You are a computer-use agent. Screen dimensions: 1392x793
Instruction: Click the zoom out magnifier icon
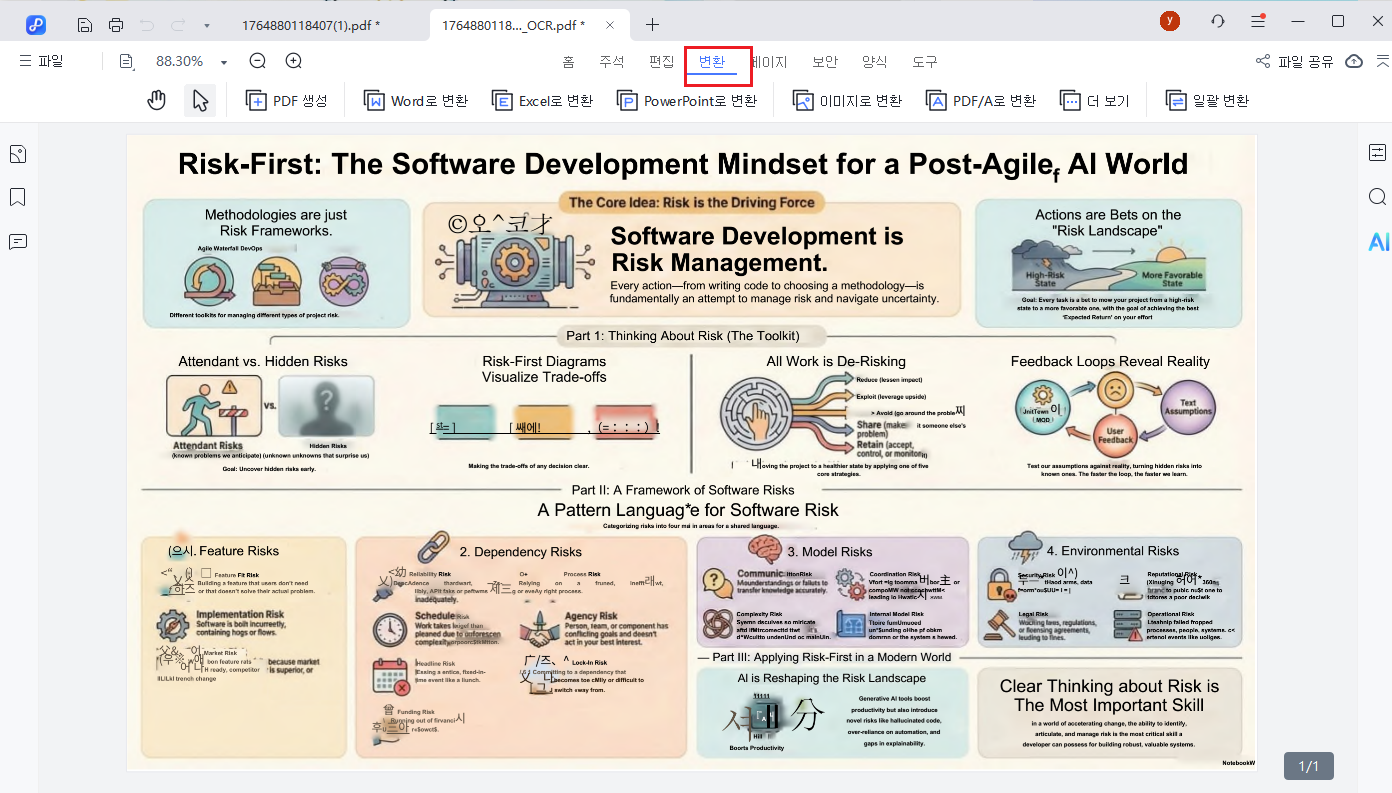click(x=257, y=62)
